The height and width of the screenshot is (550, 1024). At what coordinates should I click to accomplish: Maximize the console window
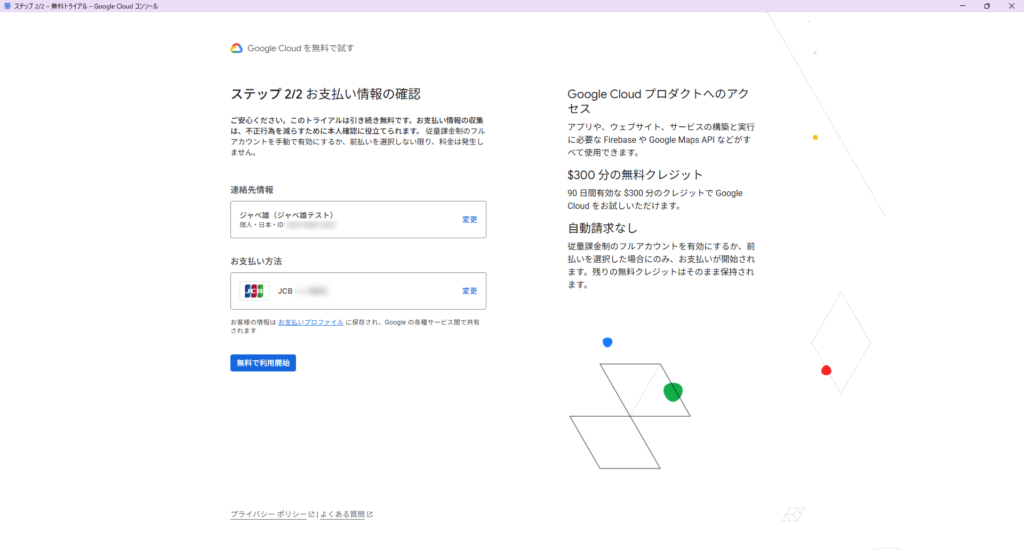pyautogui.click(x=987, y=6)
